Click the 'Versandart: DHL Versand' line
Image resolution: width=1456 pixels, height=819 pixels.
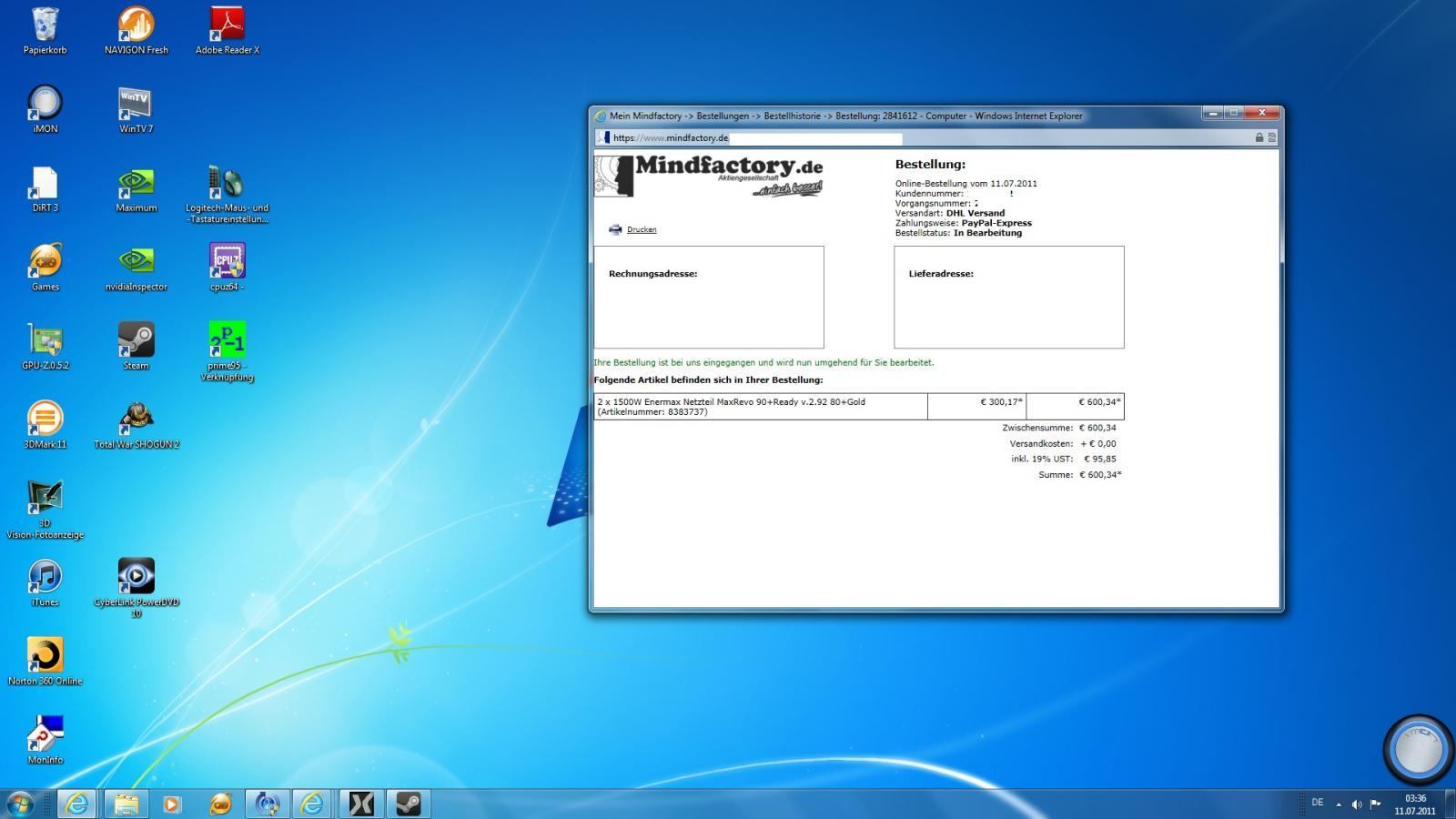click(950, 213)
